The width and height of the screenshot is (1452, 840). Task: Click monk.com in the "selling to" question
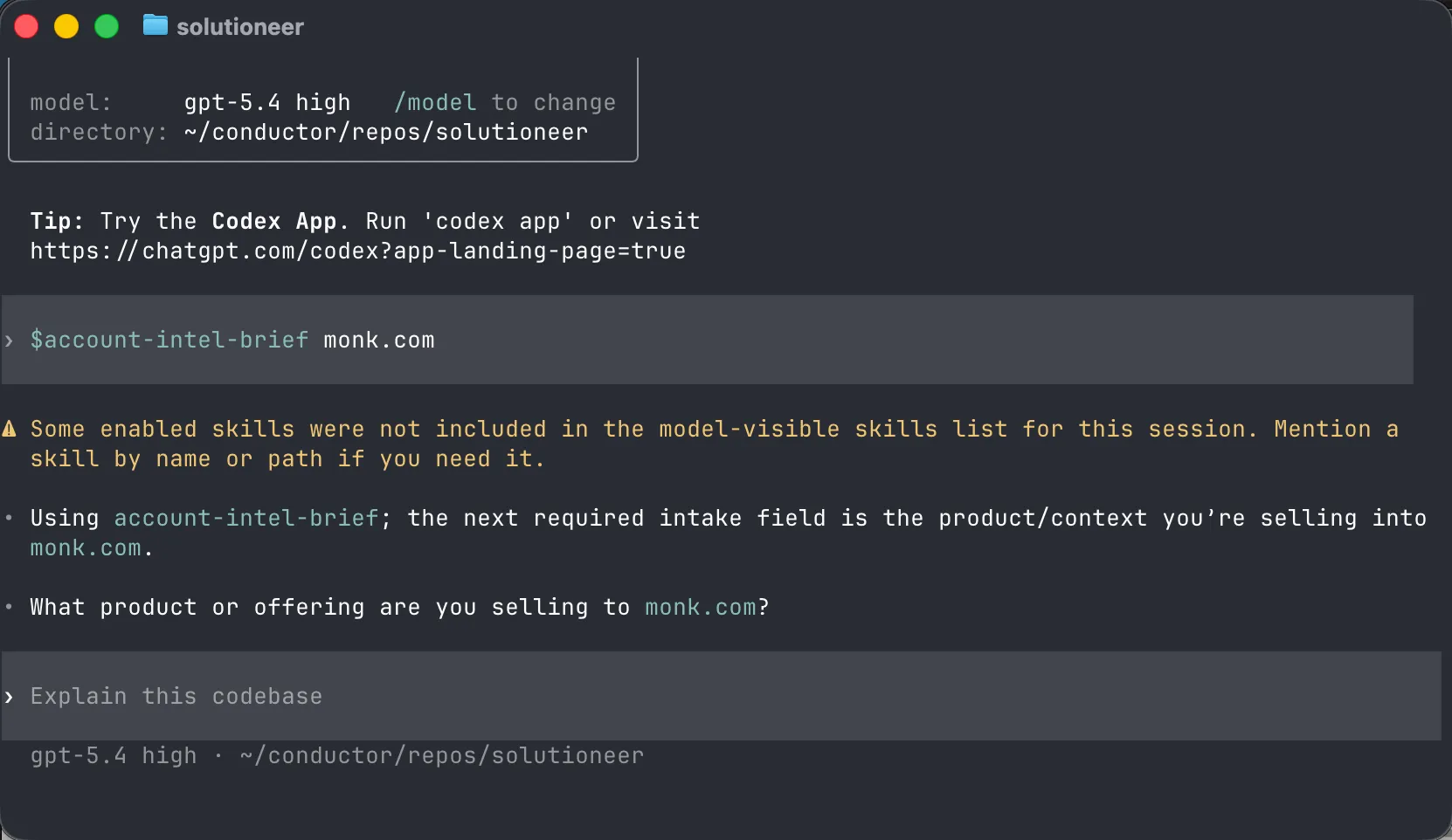click(701, 607)
